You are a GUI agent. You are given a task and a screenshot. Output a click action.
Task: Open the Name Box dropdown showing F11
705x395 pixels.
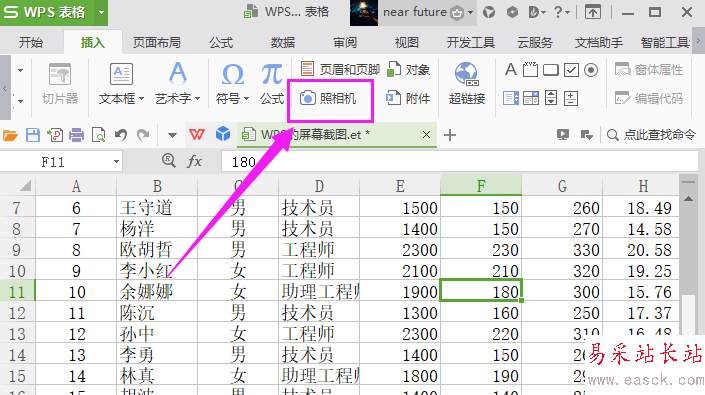pos(116,162)
